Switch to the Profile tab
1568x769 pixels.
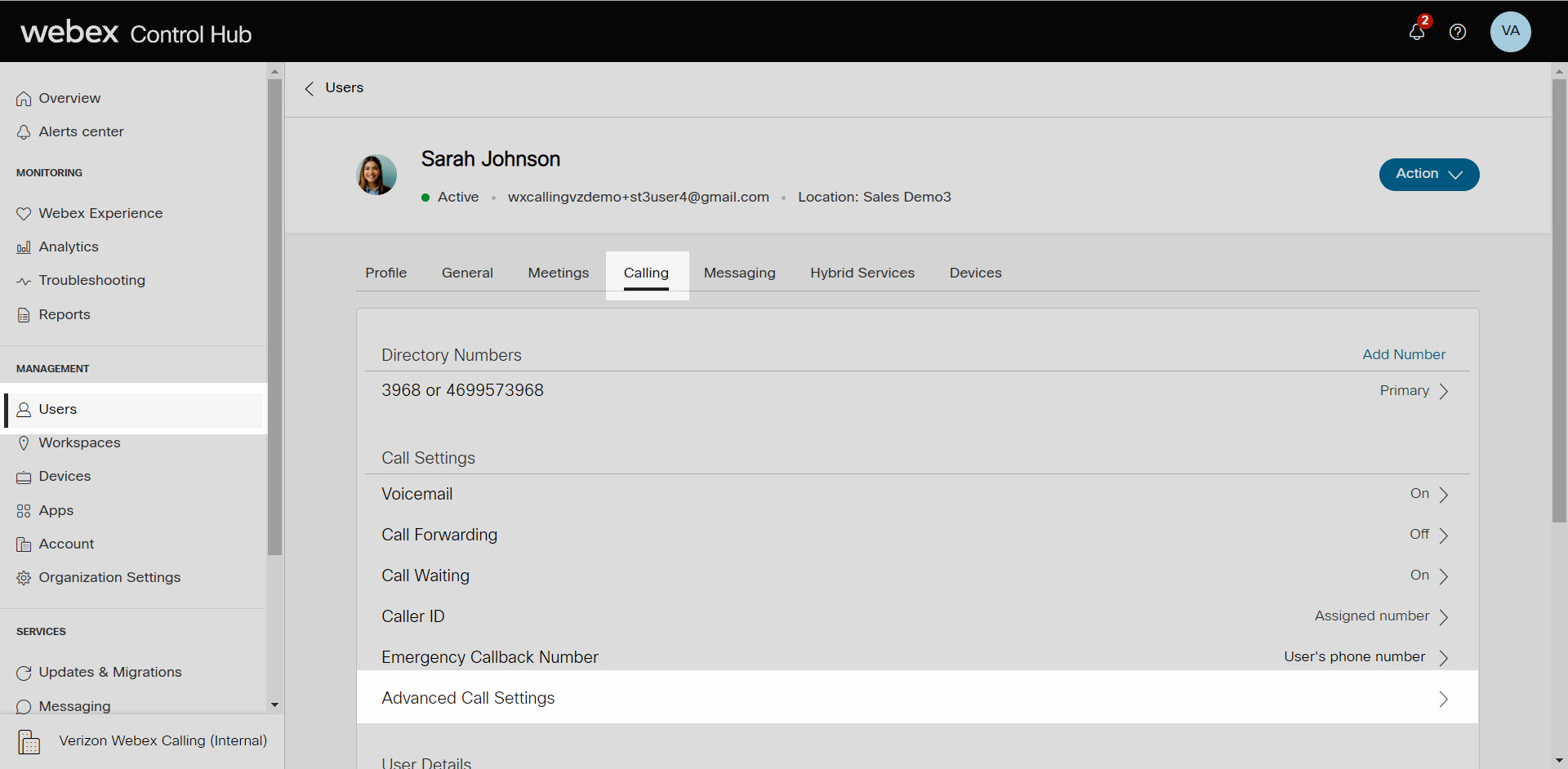[386, 273]
